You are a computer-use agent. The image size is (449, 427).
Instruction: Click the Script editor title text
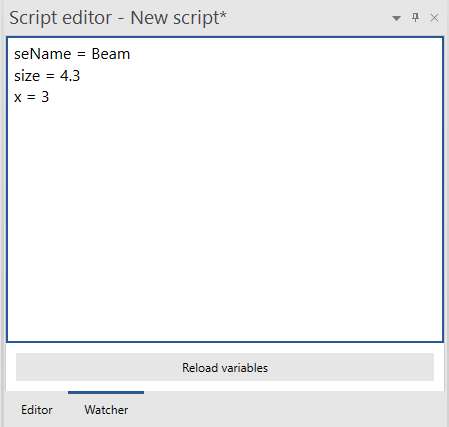click(60, 18)
